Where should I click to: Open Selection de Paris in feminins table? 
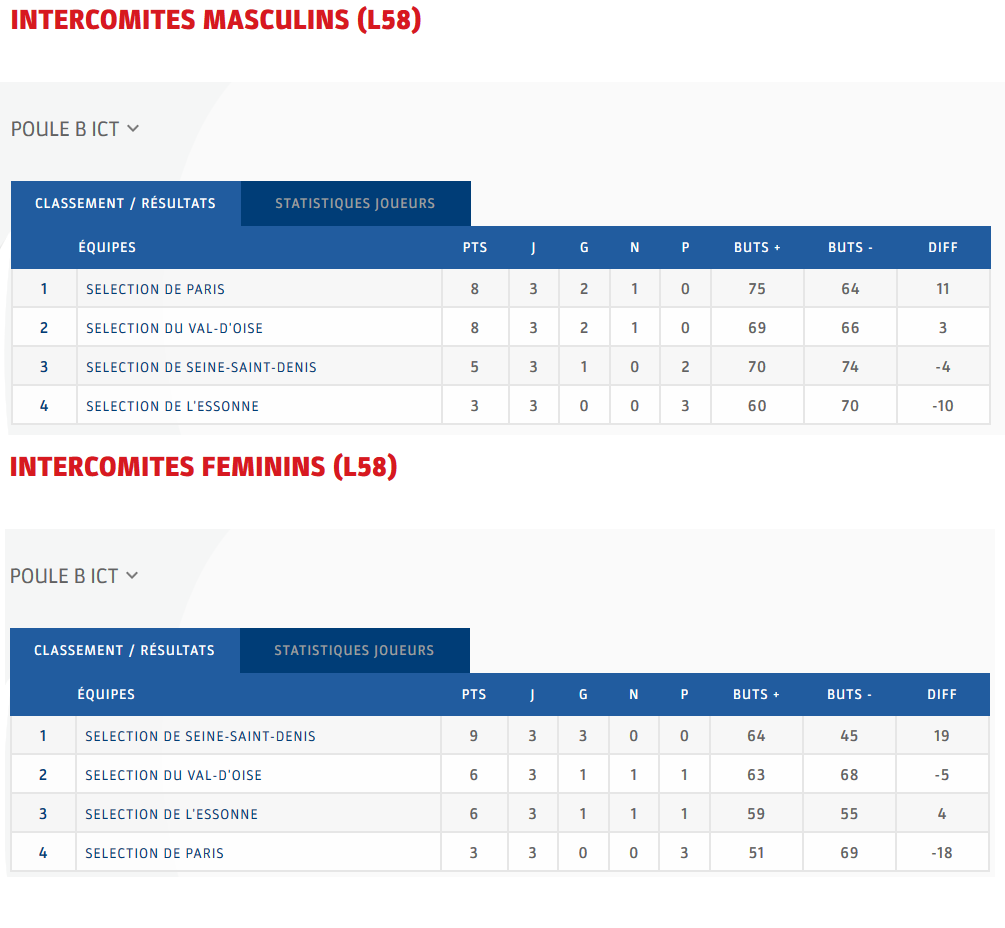[154, 854]
